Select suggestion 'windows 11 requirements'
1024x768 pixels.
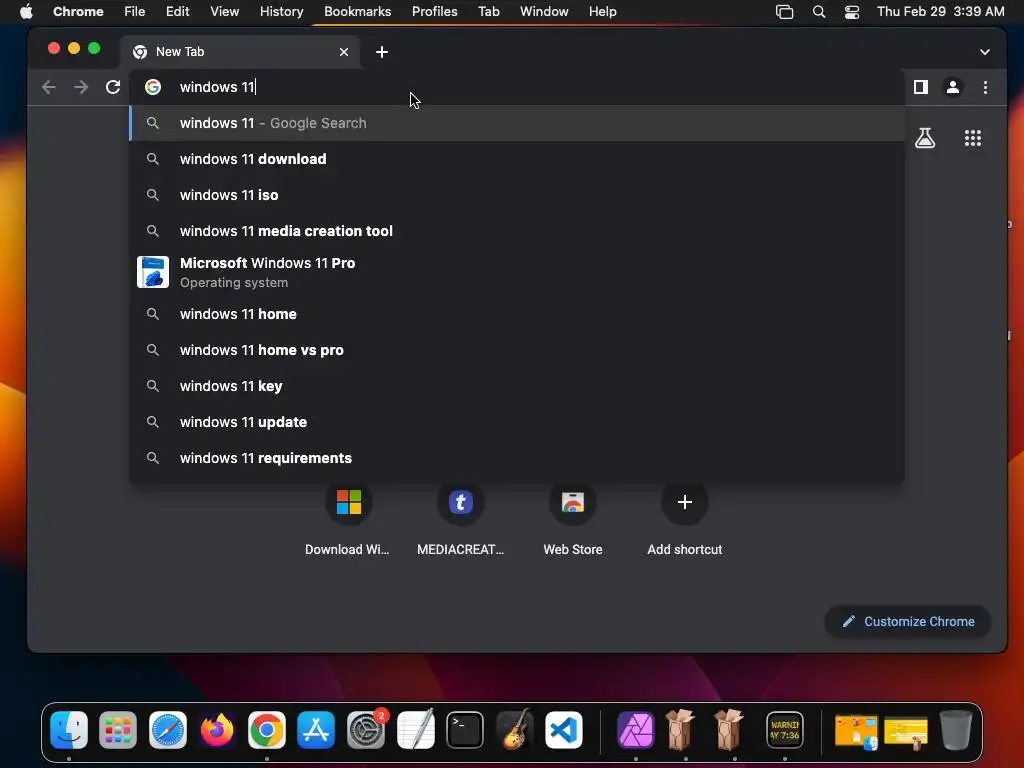[x=517, y=458]
